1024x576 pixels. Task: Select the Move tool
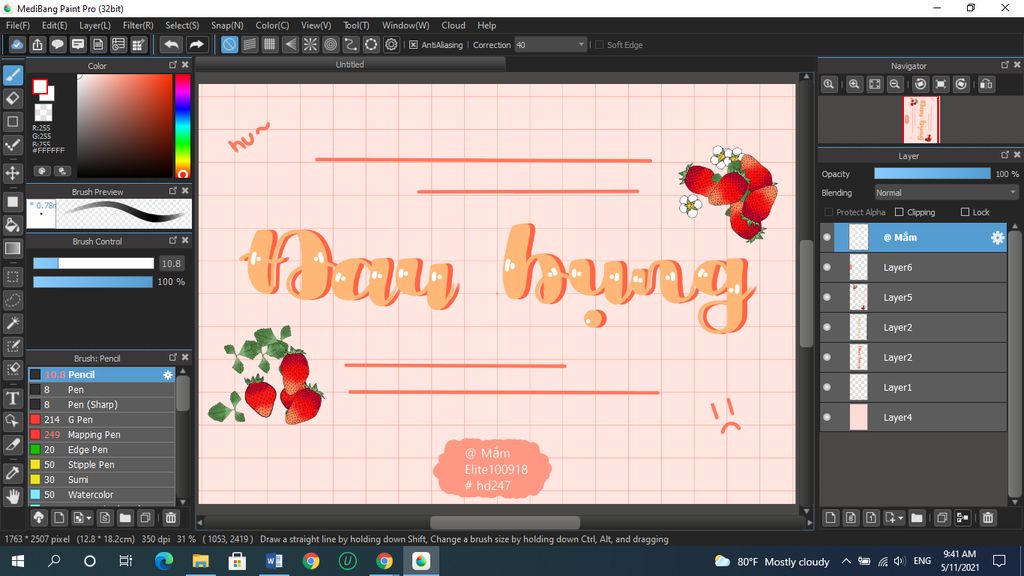[x=12, y=173]
